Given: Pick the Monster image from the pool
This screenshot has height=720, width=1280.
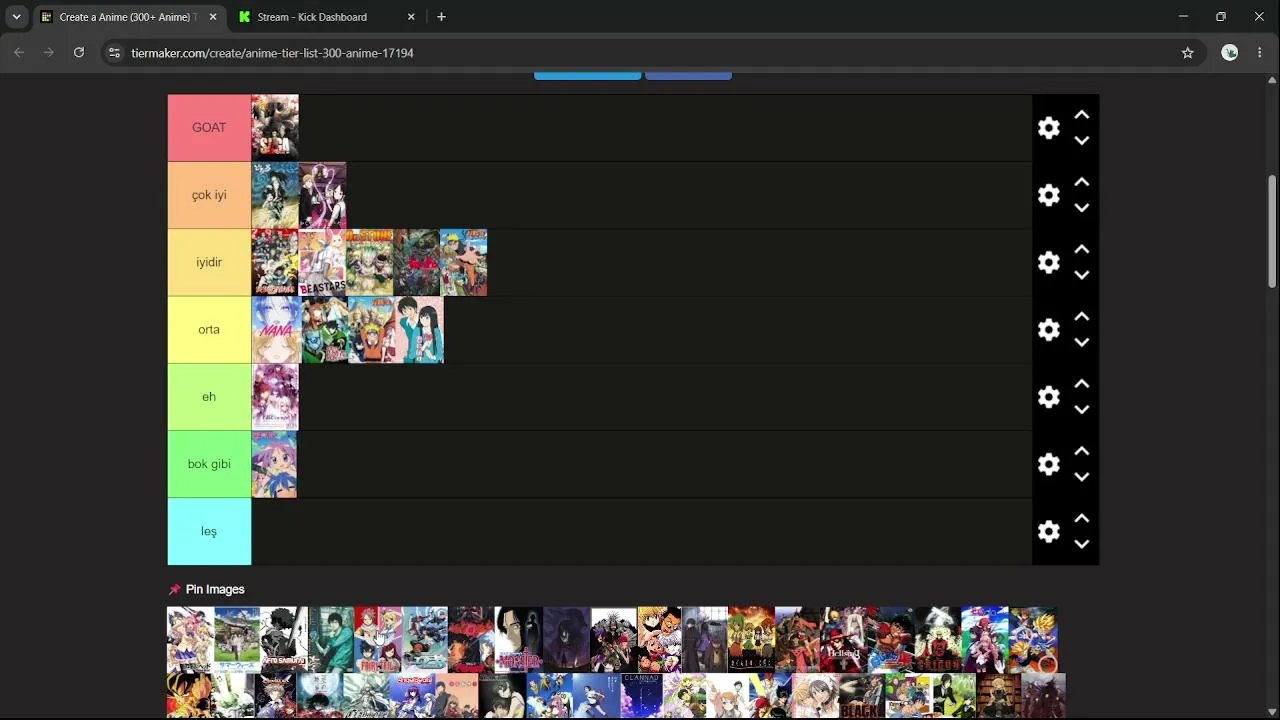Looking at the screenshot, I should (519, 640).
